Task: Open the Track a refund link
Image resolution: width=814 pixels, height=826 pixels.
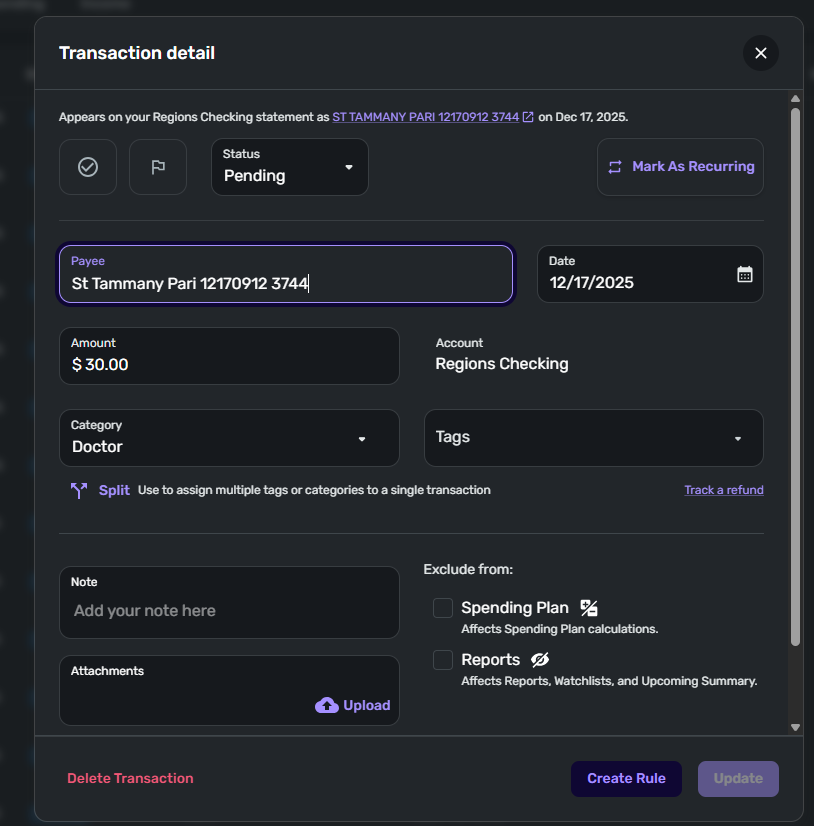Action: pos(723,490)
